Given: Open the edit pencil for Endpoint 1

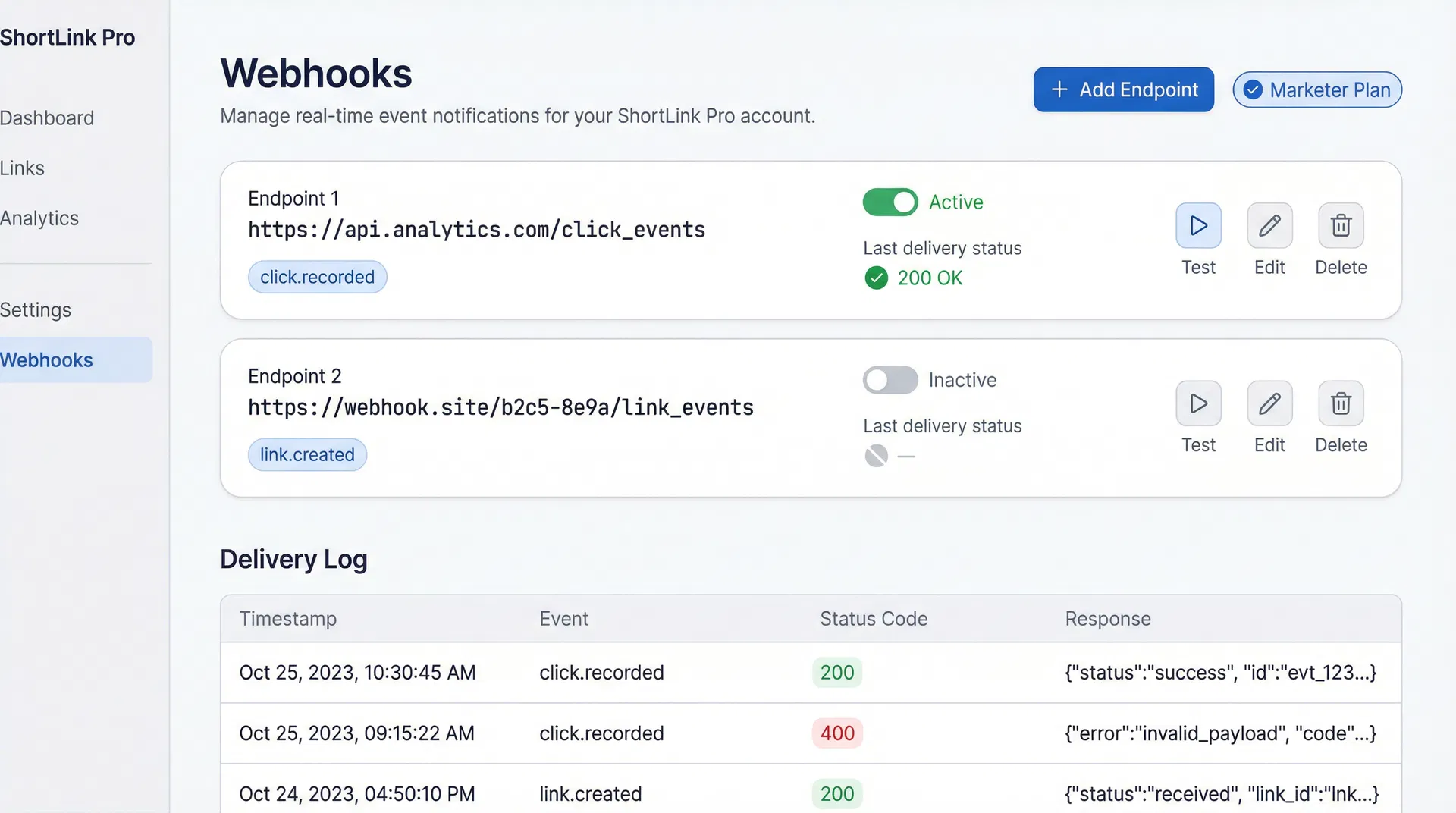Looking at the screenshot, I should (1269, 225).
